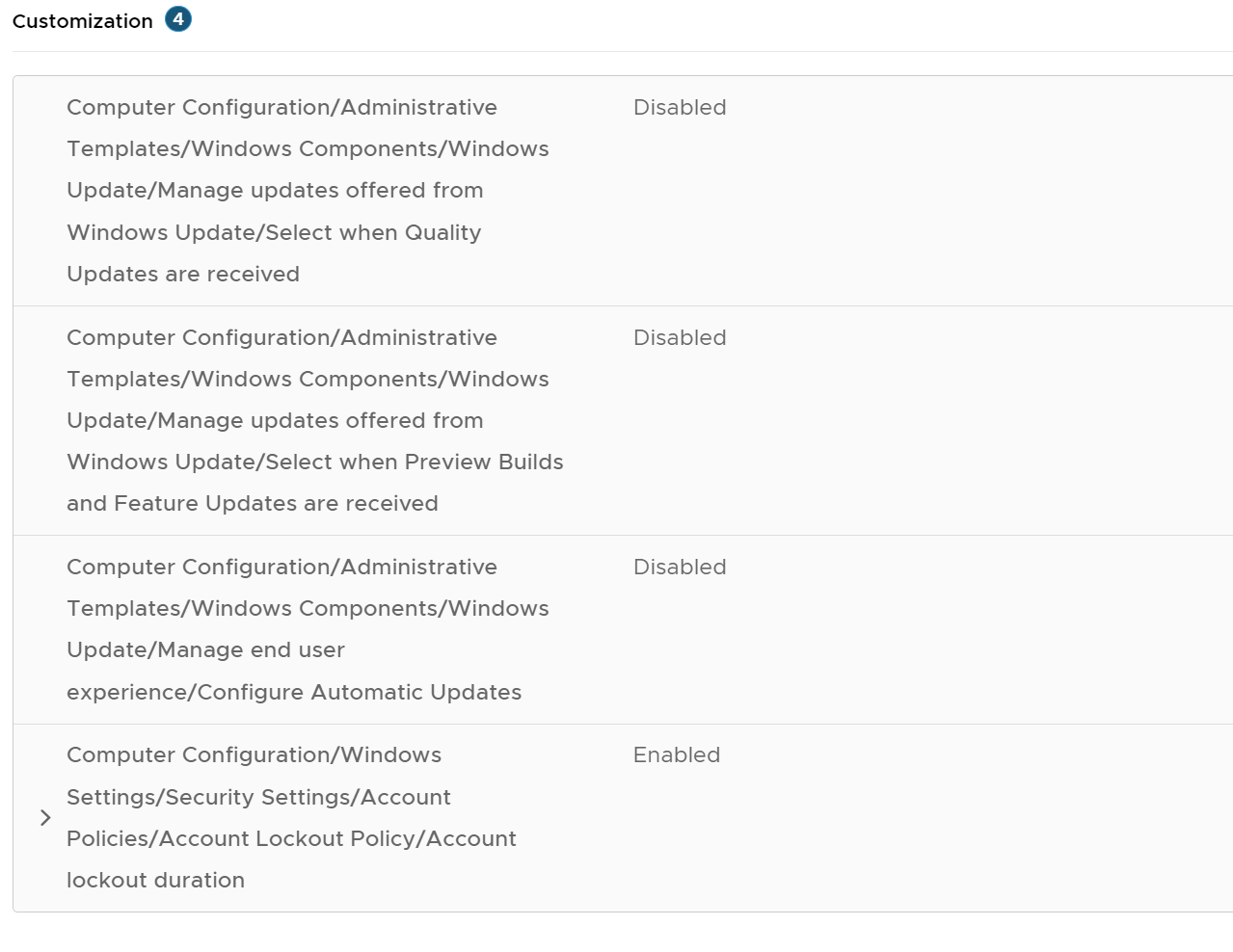Click the Disabled status of Quality Updates policy
1233x952 pixels.
tap(680, 107)
